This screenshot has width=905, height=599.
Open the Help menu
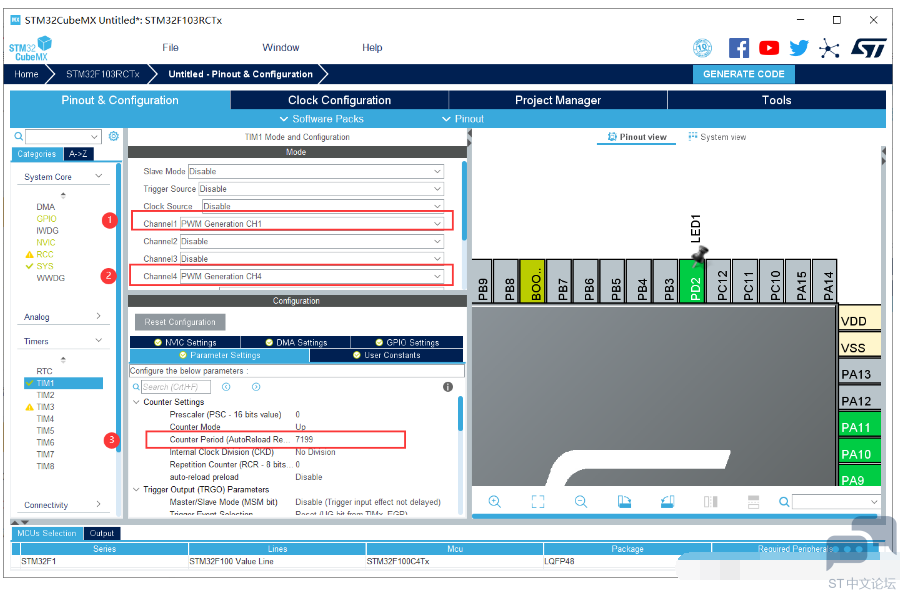pos(372,47)
